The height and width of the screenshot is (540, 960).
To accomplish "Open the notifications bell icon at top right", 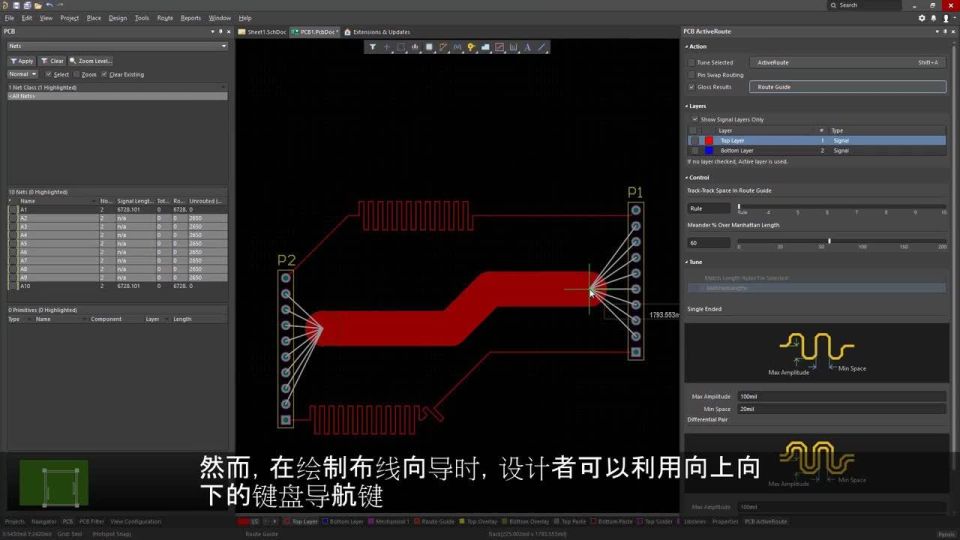I will (934, 18).
